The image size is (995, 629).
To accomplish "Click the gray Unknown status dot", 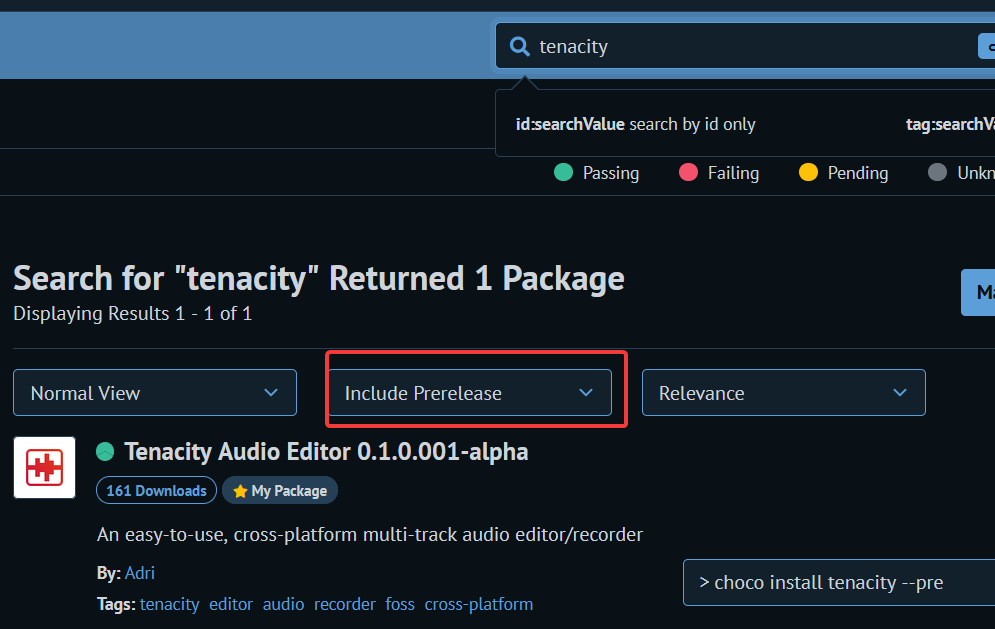I will 936,172.
